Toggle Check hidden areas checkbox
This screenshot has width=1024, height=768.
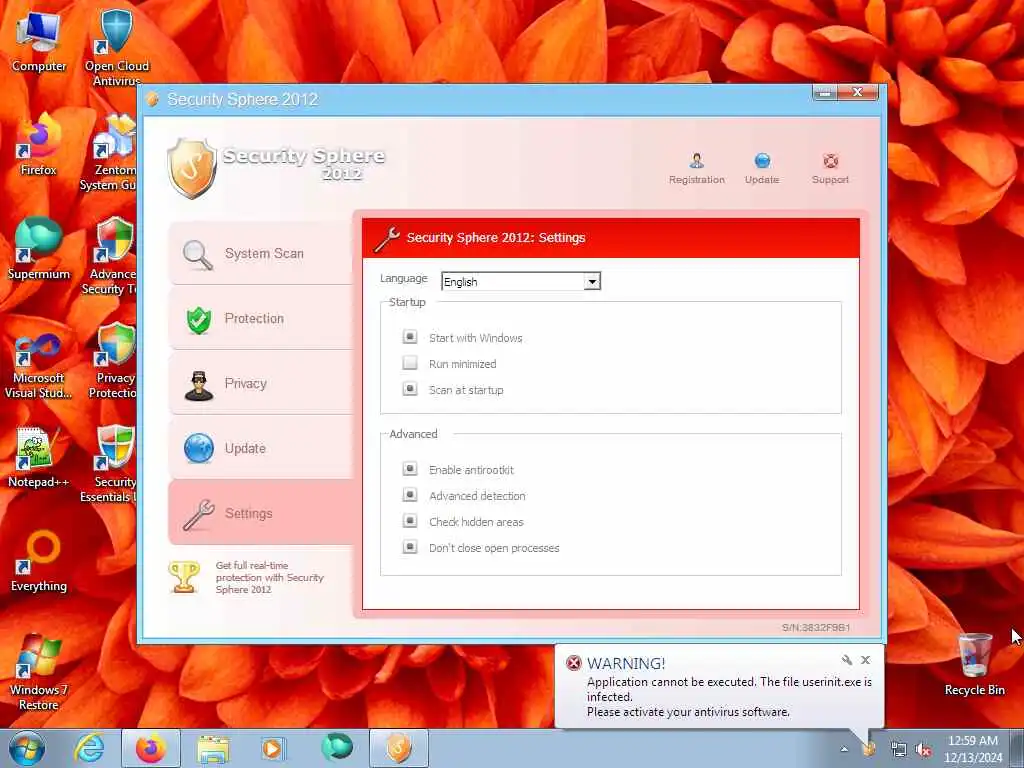coord(409,521)
